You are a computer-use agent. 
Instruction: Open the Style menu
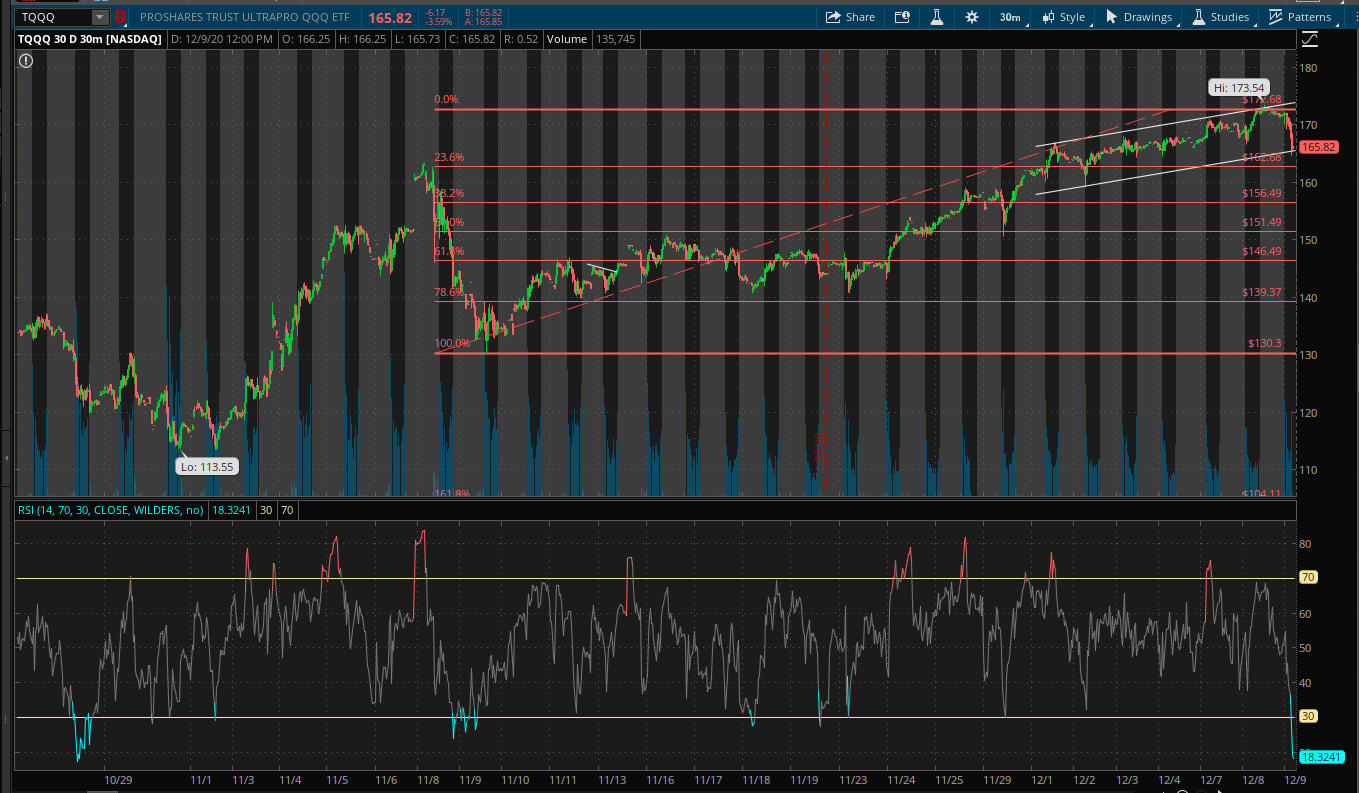[x=1063, y=17]
